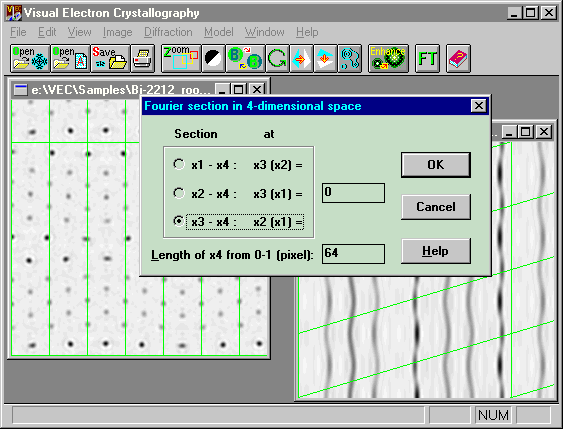Click the black-white contrast invert icon
Screen dimensions: 563x429
coord(213,59)
